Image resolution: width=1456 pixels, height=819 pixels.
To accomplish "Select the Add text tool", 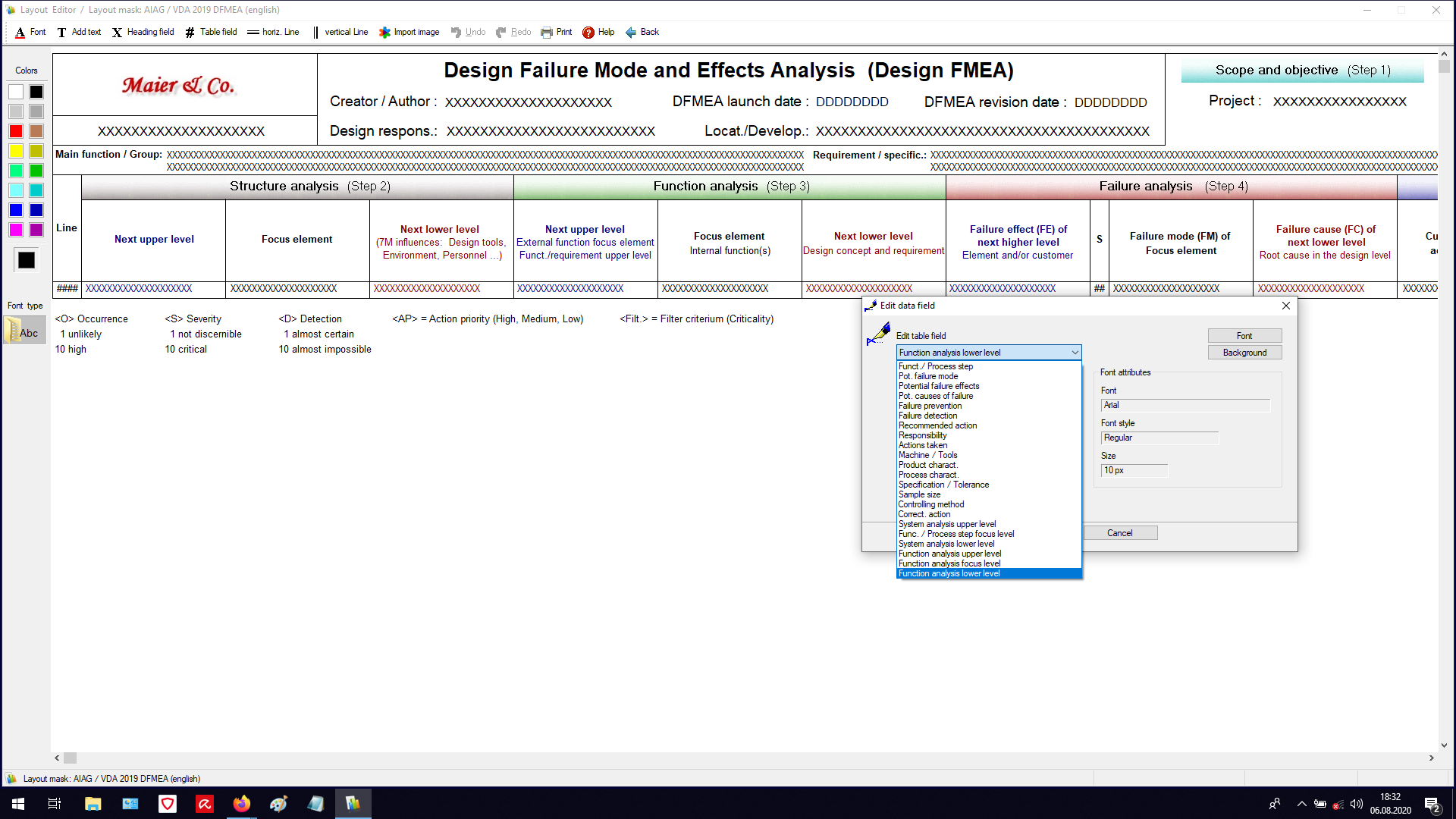I will coord(79,33).
